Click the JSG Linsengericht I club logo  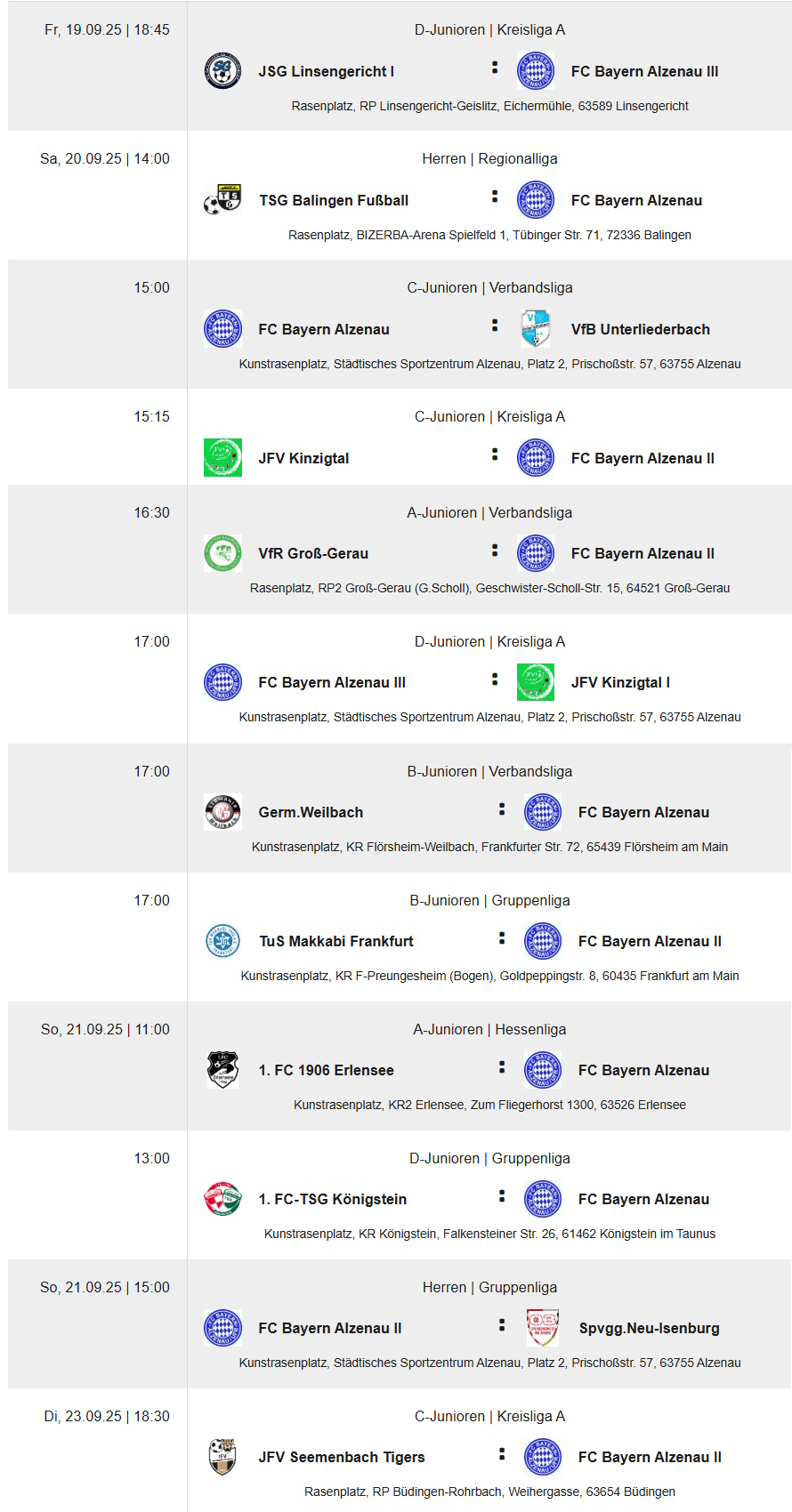coord(222,71)
